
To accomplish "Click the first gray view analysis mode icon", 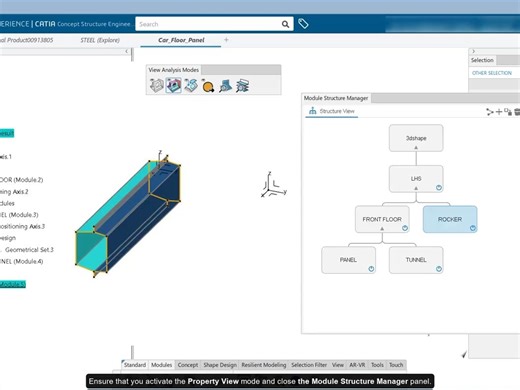I will click(156, 86).
